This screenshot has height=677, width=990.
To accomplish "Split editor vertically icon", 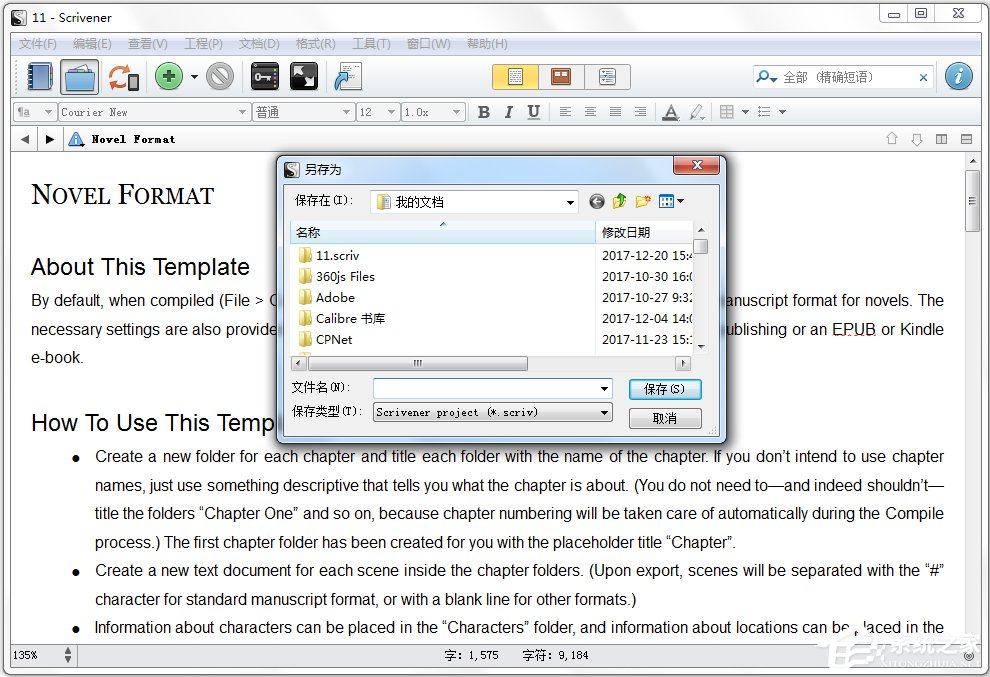I will click(x=941, y=139).
